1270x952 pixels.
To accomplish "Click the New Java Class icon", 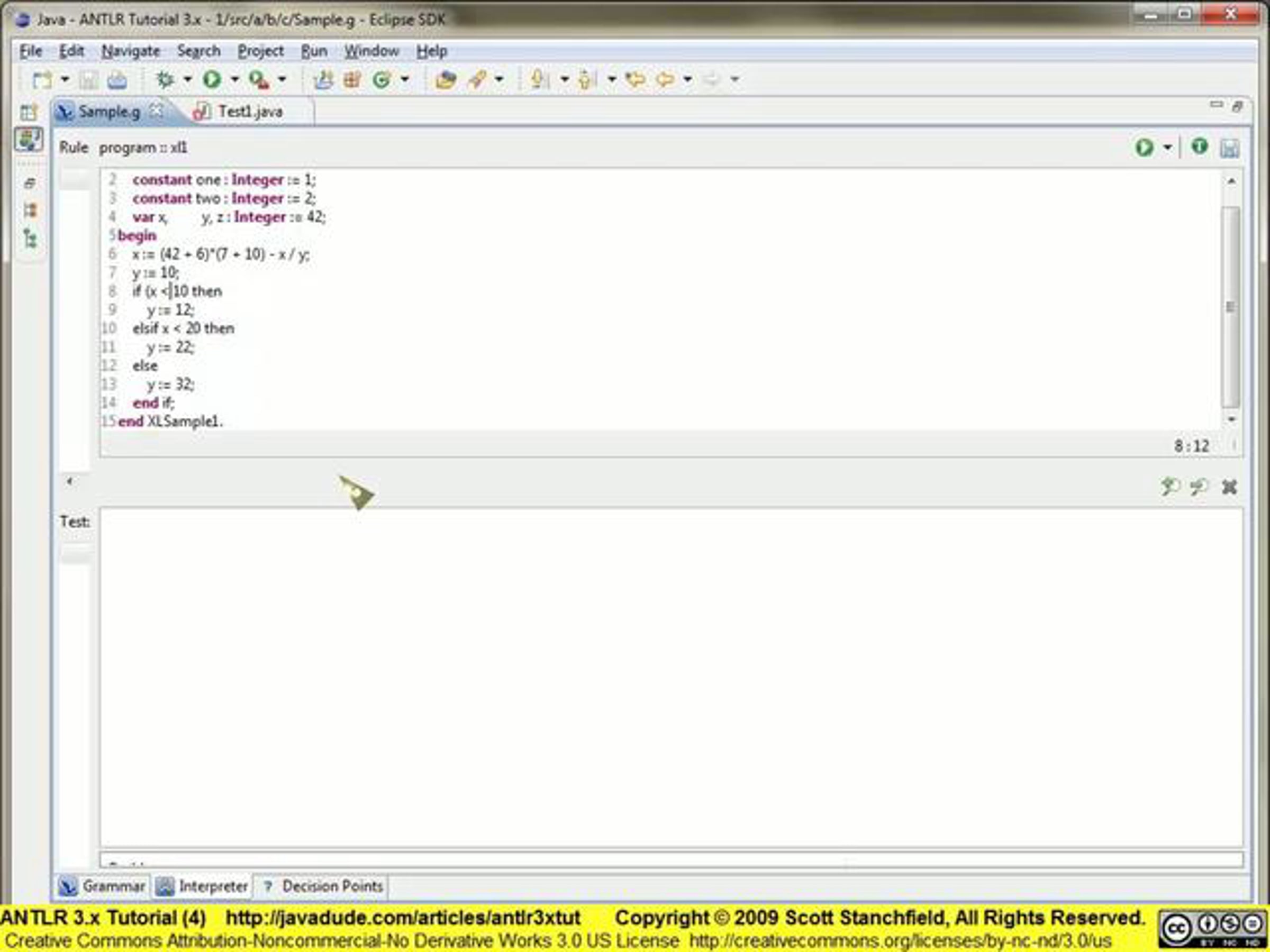I will pos(383,79).
